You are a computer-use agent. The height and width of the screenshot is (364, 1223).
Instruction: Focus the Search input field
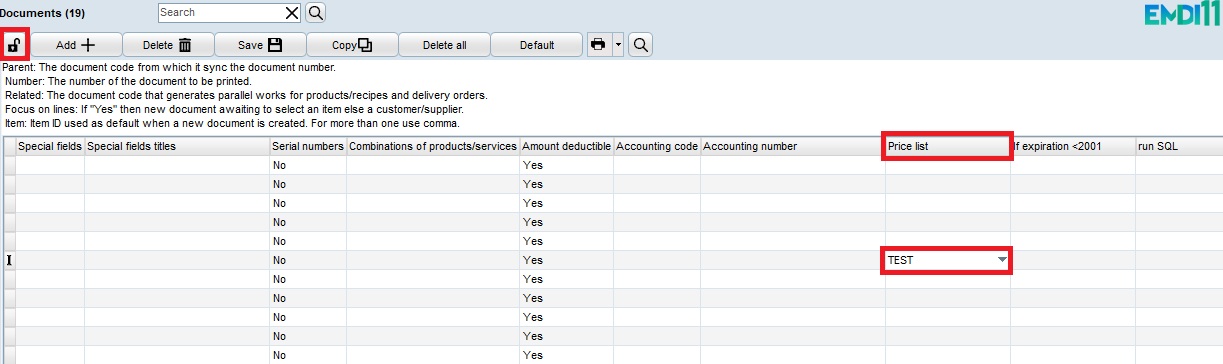221,13
